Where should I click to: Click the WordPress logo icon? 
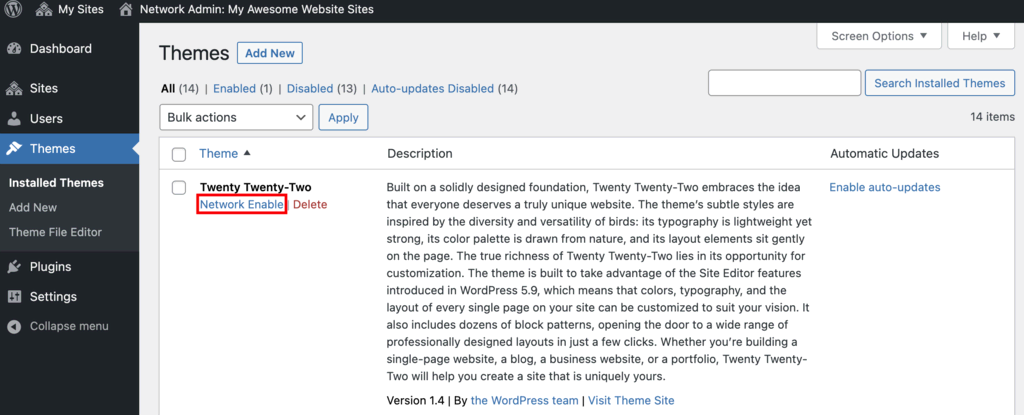[14, 10]
